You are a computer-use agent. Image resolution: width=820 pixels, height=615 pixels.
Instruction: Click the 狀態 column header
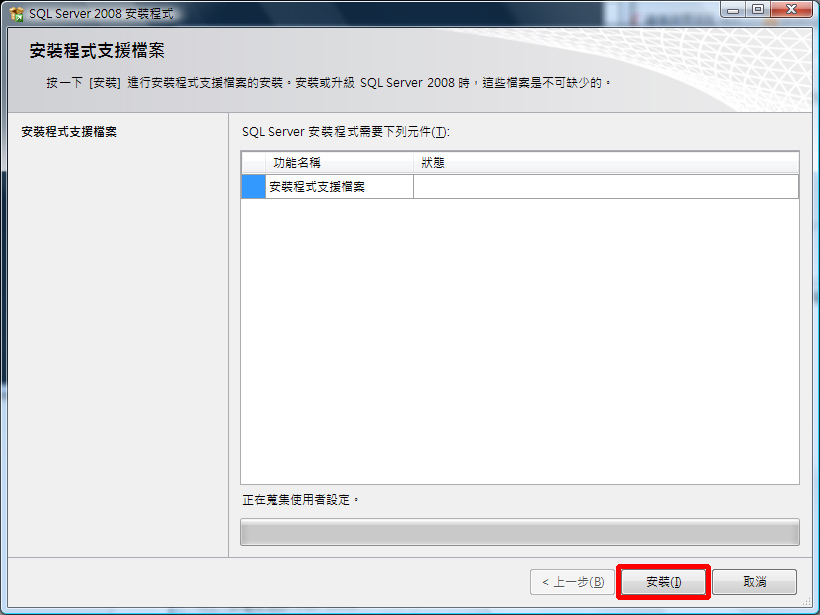[606, 163]
